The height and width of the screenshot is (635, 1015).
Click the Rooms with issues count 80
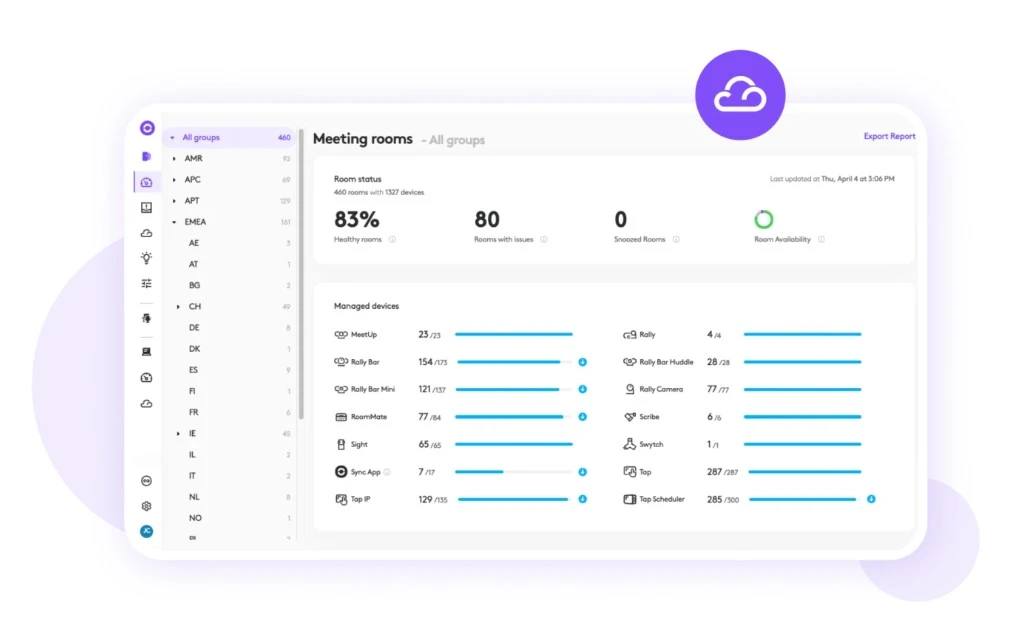click(487, 219)
